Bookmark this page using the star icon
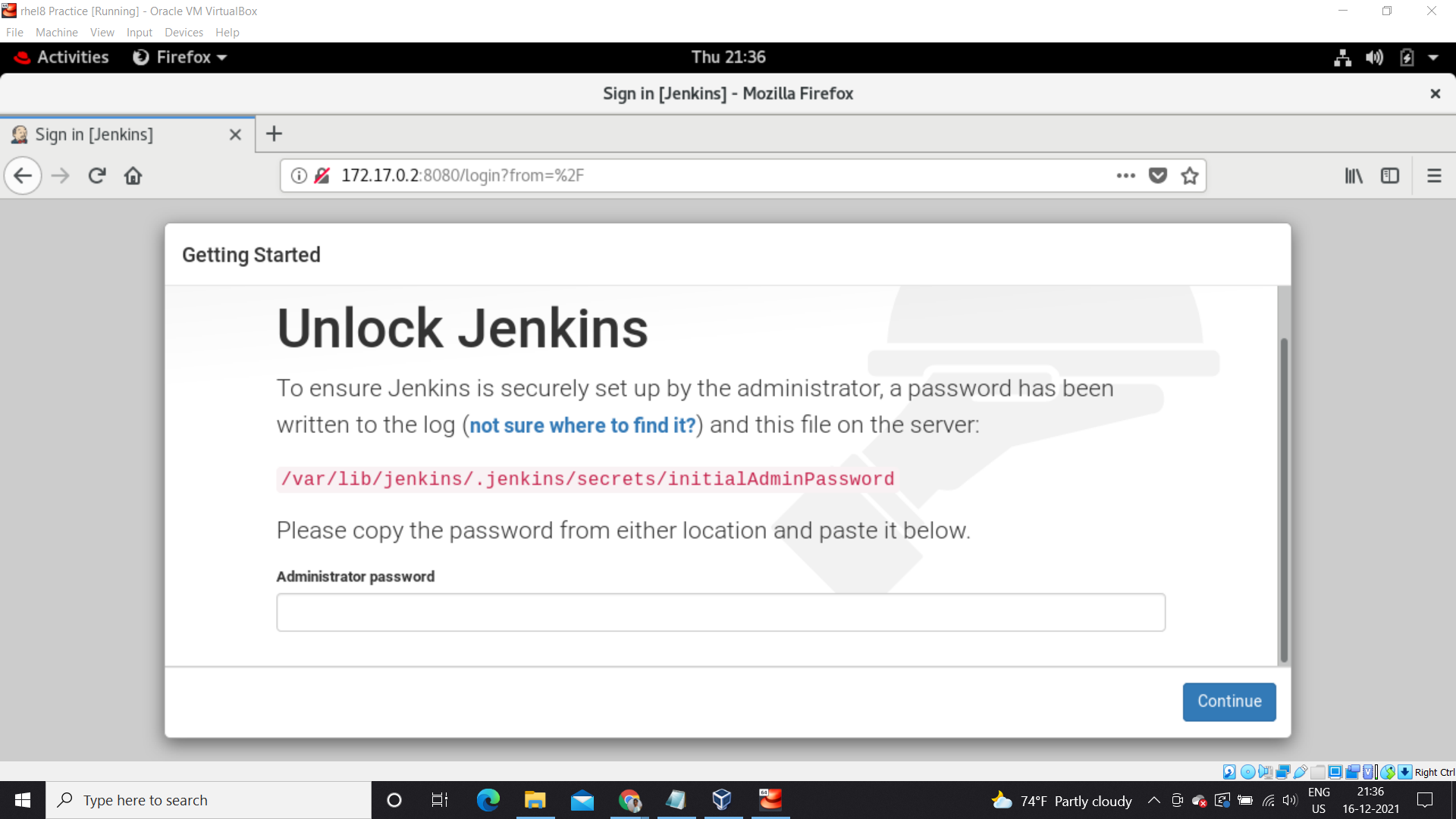This screenshot has height=819, width=1456. point(1189,175)
